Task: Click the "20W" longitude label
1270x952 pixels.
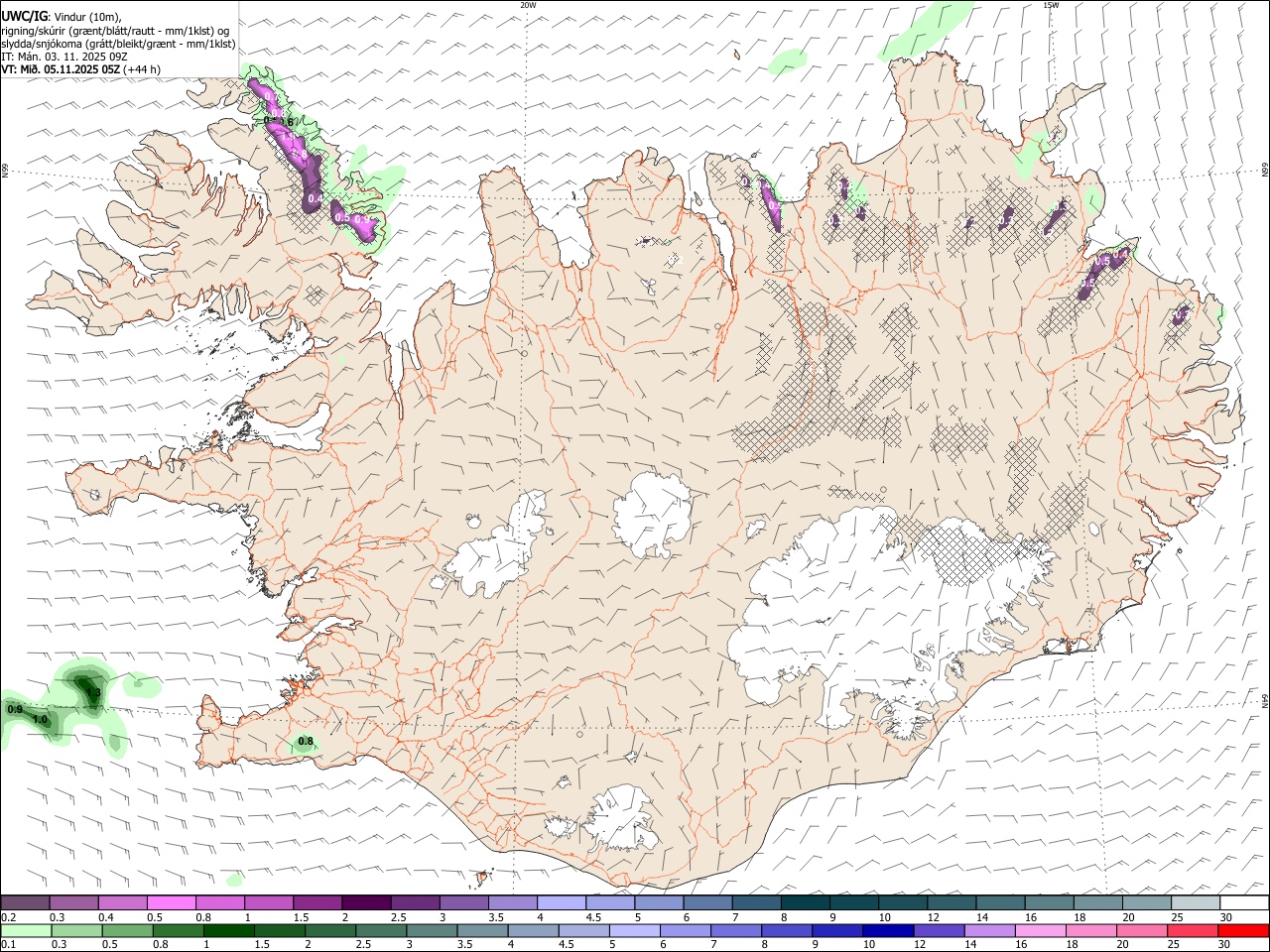Action: point(528,5)
